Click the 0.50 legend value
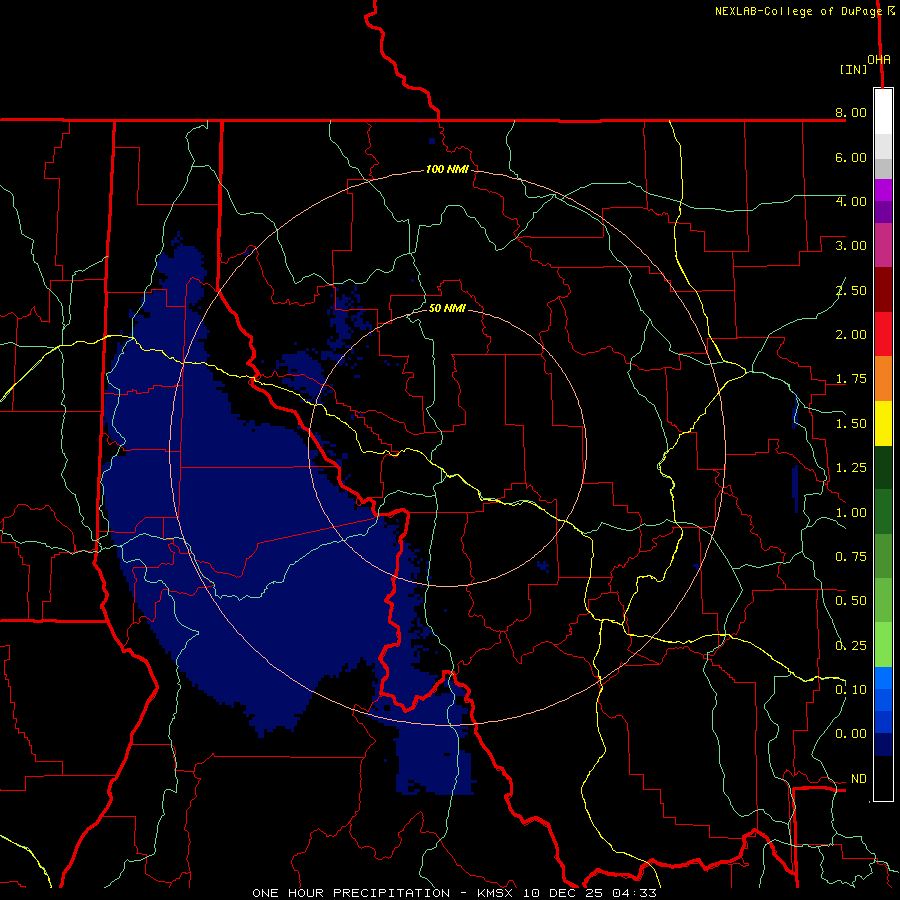Image resolution: width=900 pixels, height=900 pixels. 851,601
